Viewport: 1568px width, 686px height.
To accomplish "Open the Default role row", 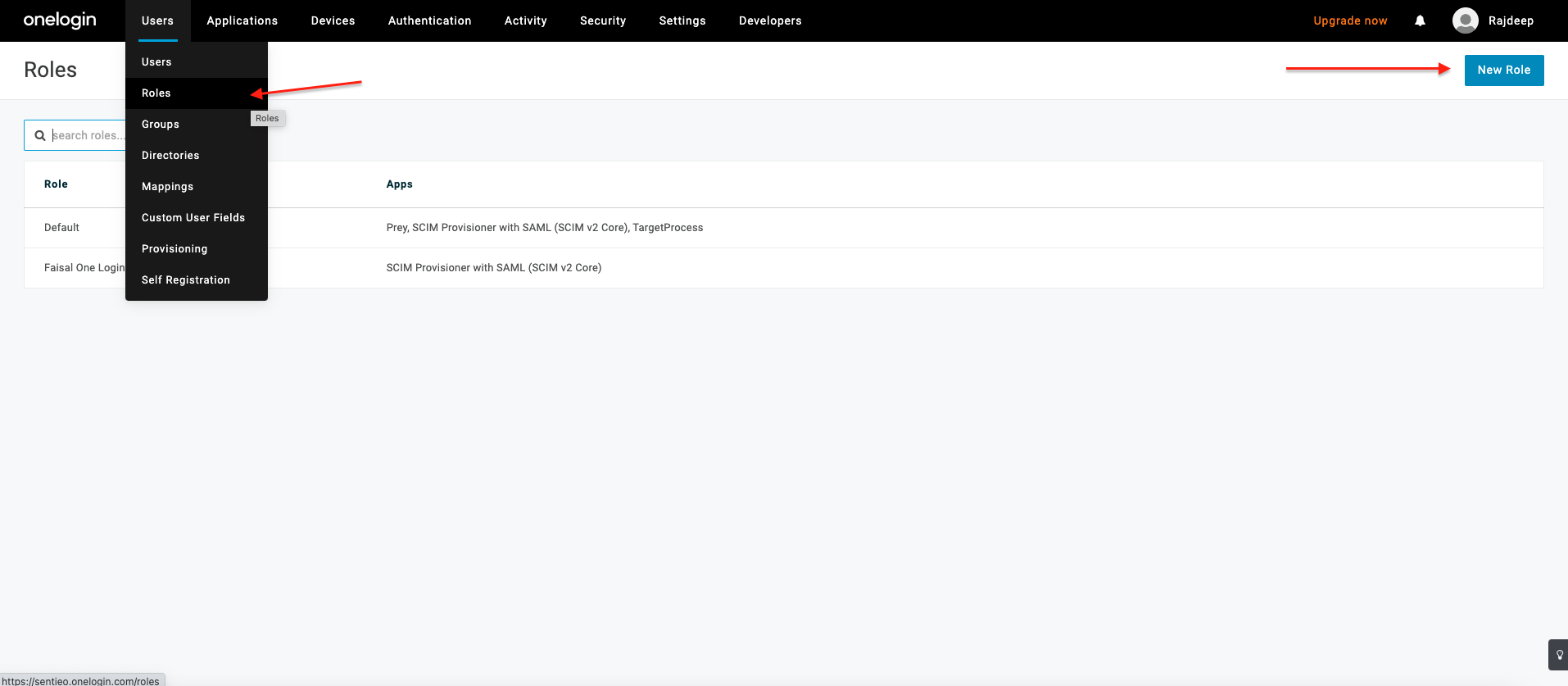I will [62, 228].
